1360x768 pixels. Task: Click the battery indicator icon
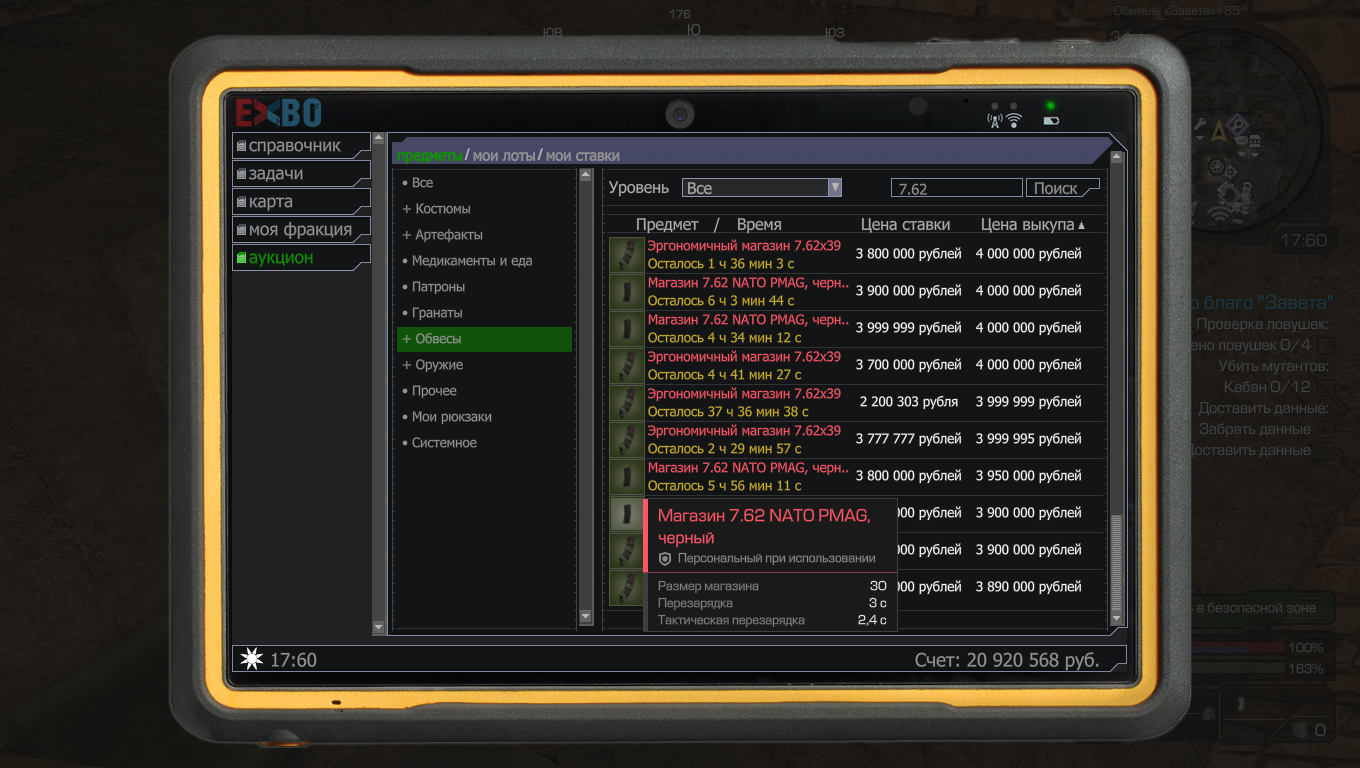pyautogui.click(x=1051, y=121)
